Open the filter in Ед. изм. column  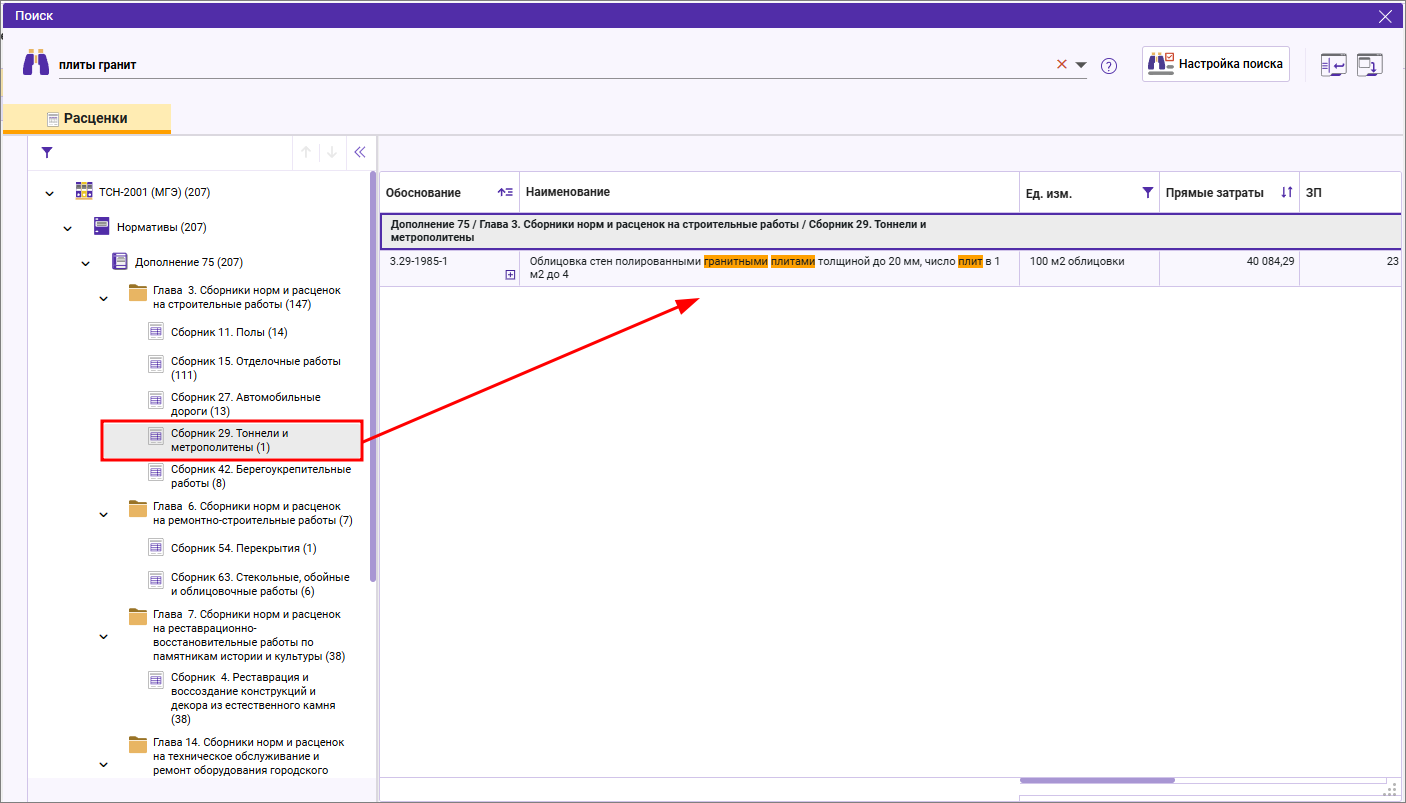(1147, 193)
